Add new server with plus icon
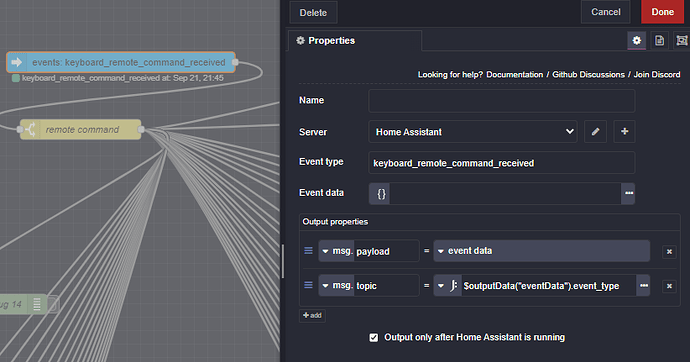The height and width of the screenshot is (362, 690). tap(624, 132)
